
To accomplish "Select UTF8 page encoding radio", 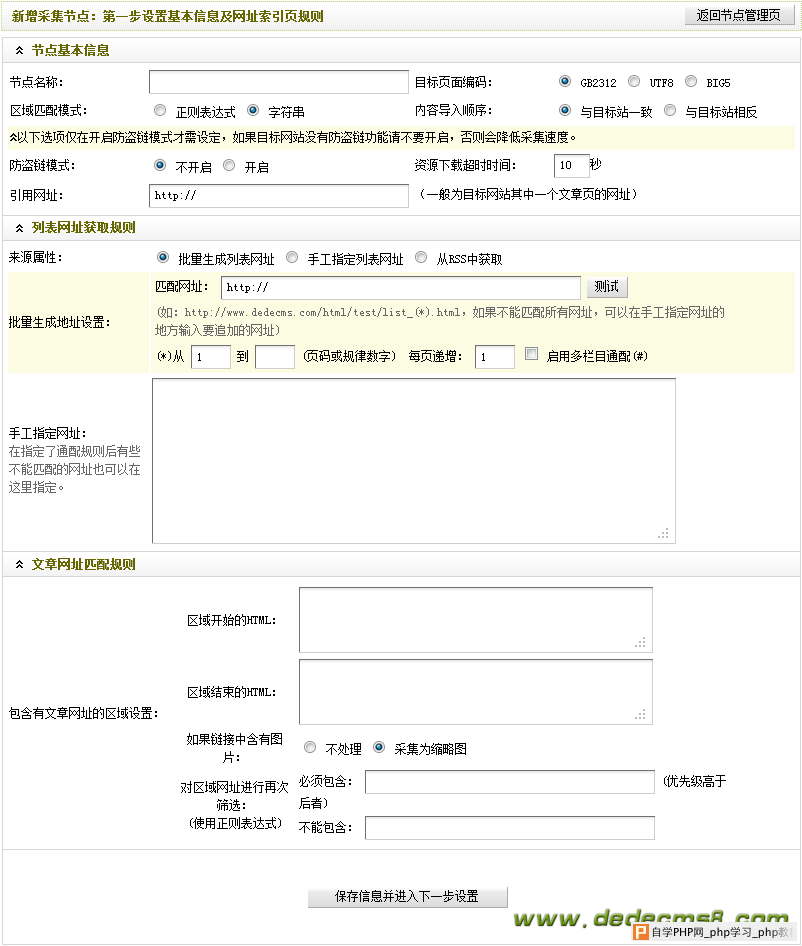I will 634,82.
